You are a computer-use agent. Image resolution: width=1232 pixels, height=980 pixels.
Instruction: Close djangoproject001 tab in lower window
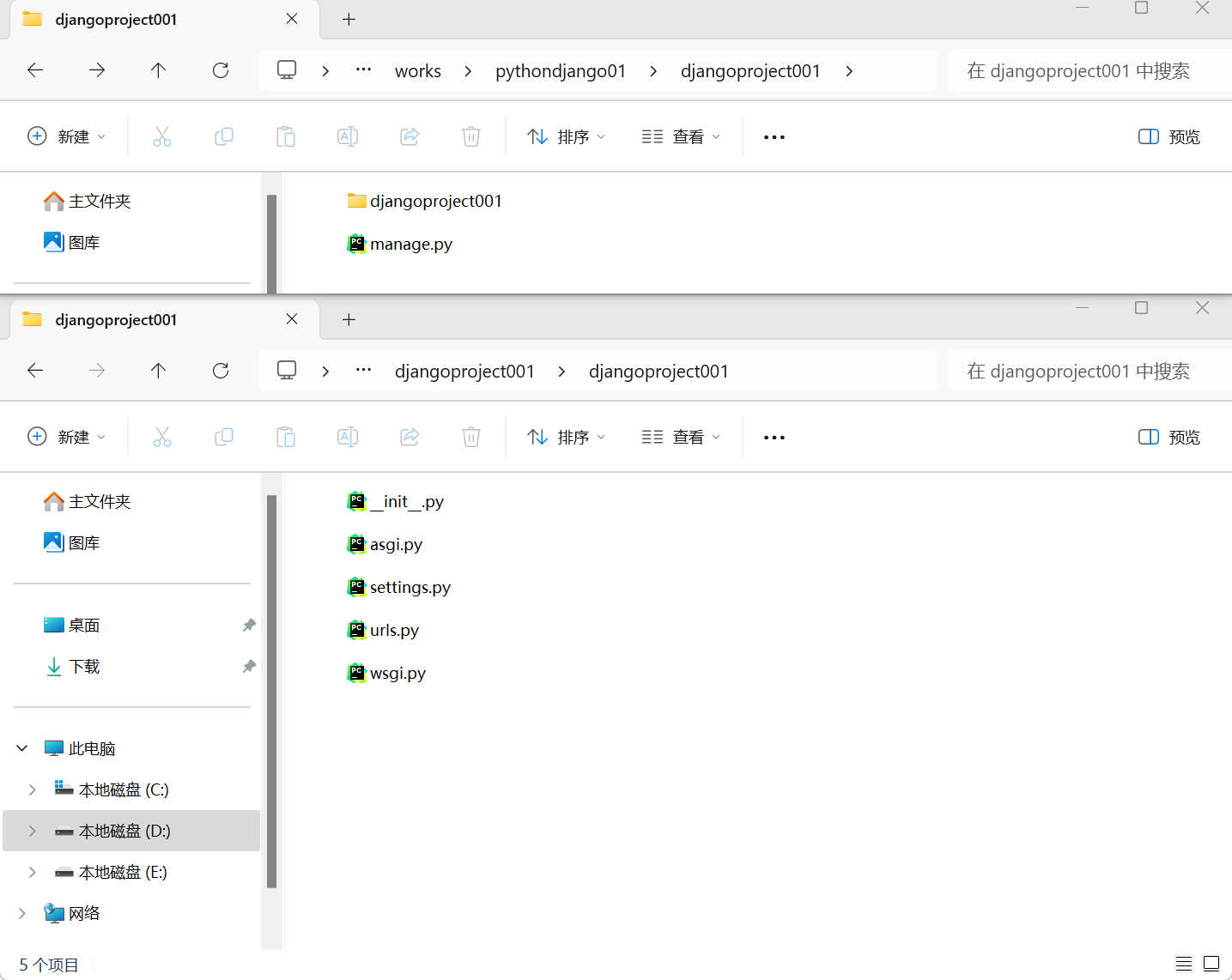click(292, 319)
